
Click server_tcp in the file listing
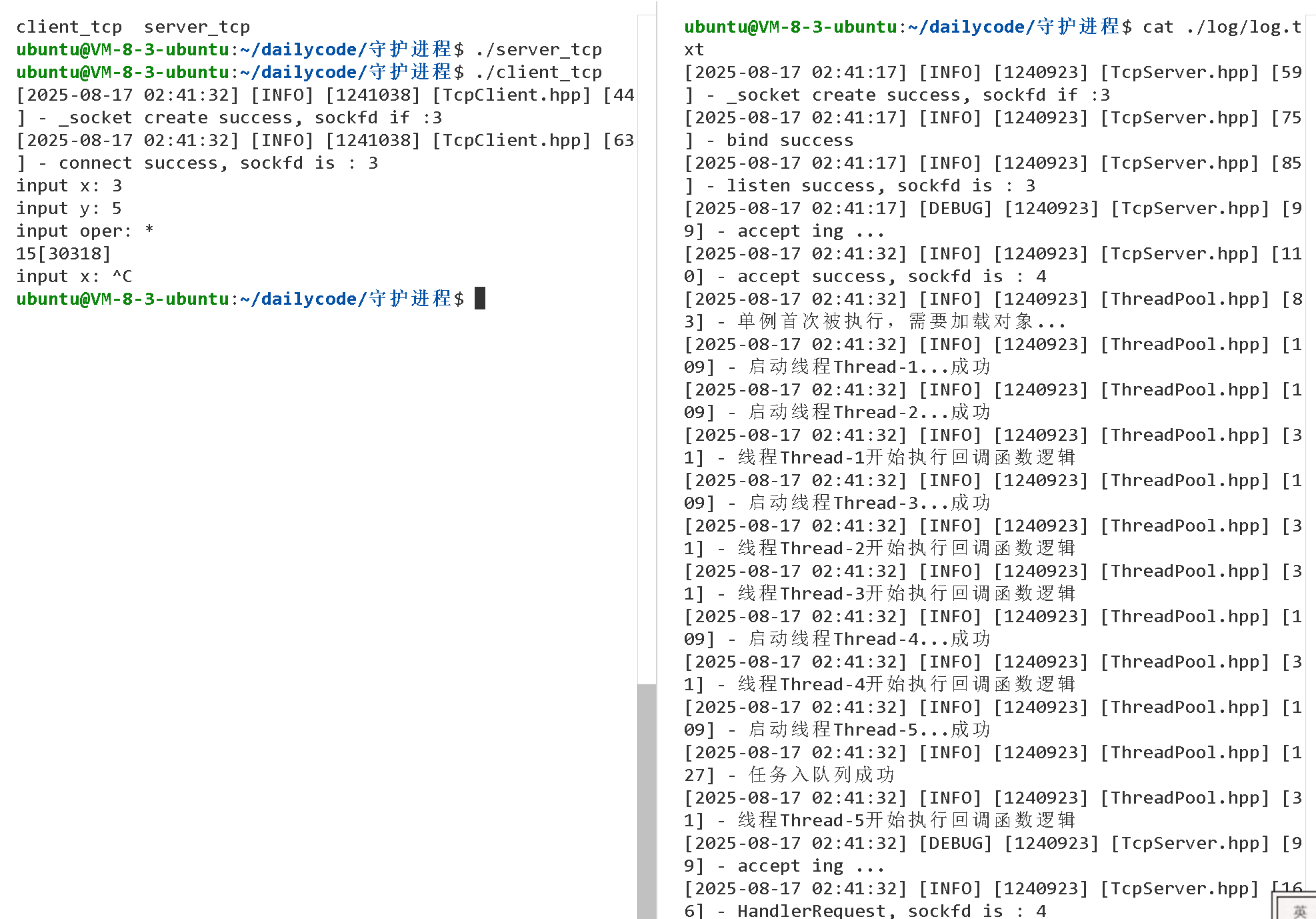[197, 27]
